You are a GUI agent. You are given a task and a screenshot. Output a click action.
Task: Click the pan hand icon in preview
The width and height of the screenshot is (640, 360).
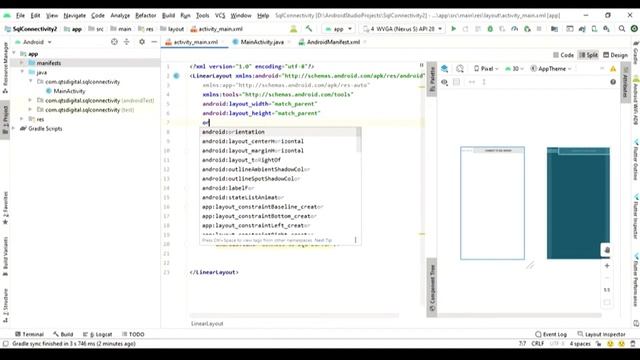pyautogui.click(x=607, y=250)
